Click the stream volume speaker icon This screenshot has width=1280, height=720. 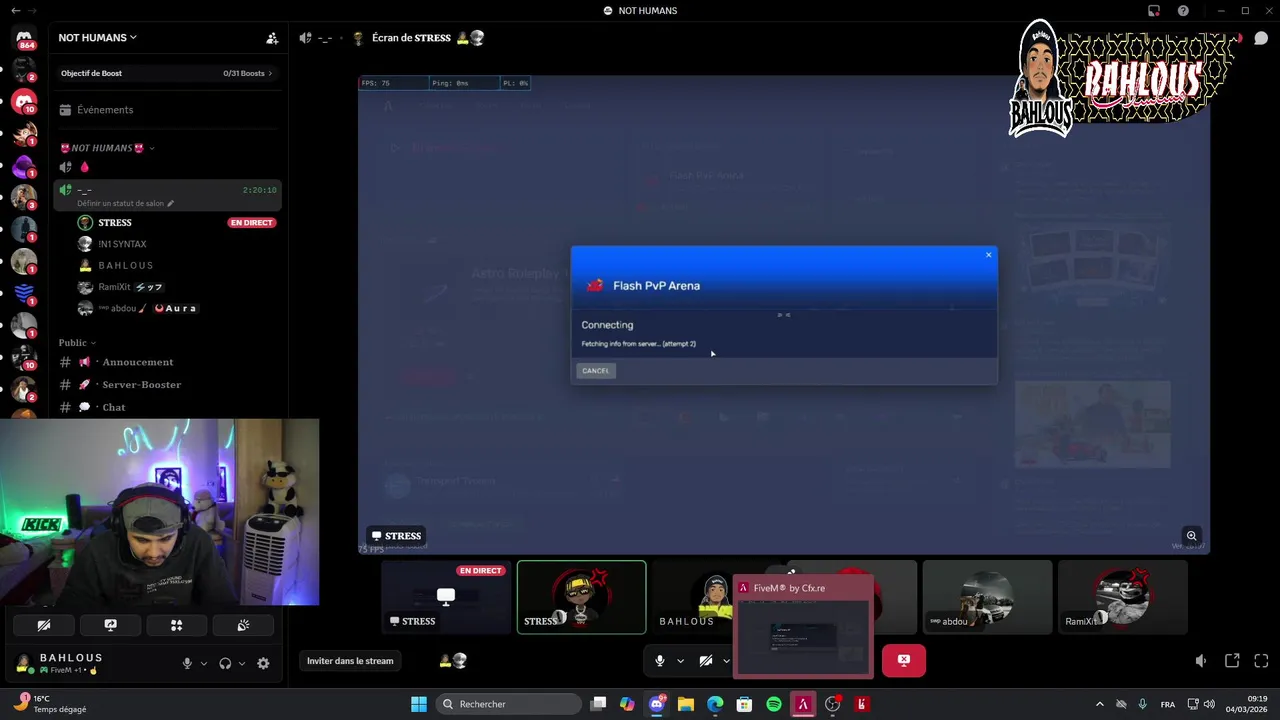[x=1201, y=661]
